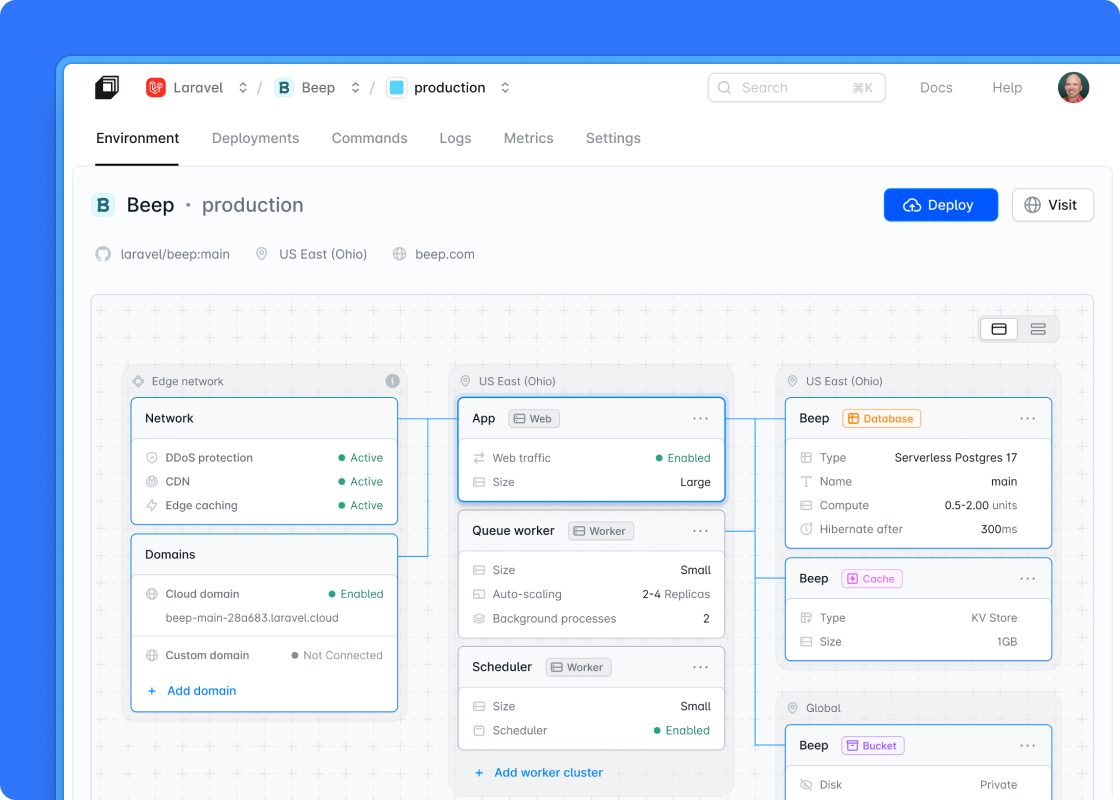
Task: Click the Database badge on the Beep card
Action: click(881, 418)
